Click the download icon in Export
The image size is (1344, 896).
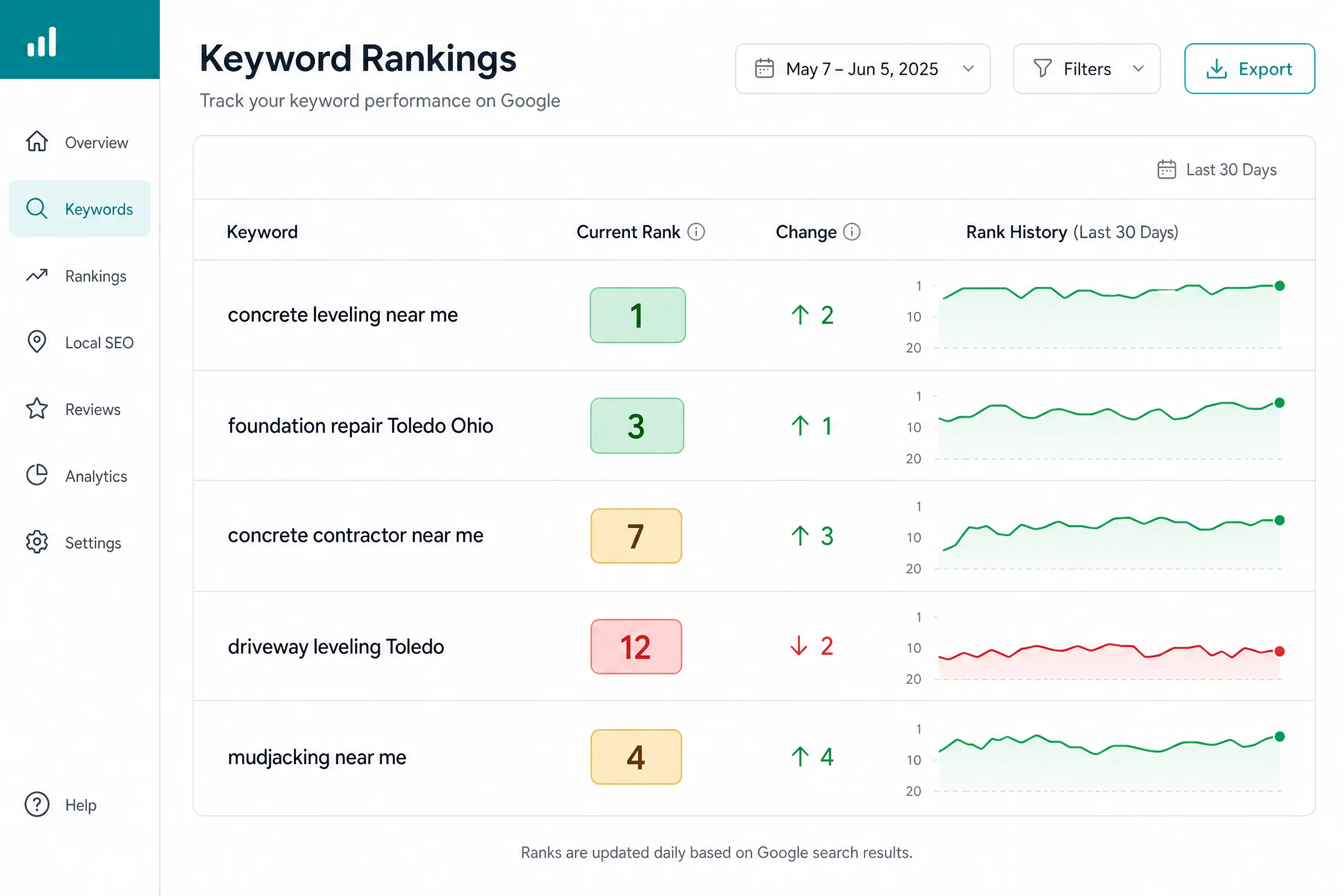click(x=1217, y=69)
